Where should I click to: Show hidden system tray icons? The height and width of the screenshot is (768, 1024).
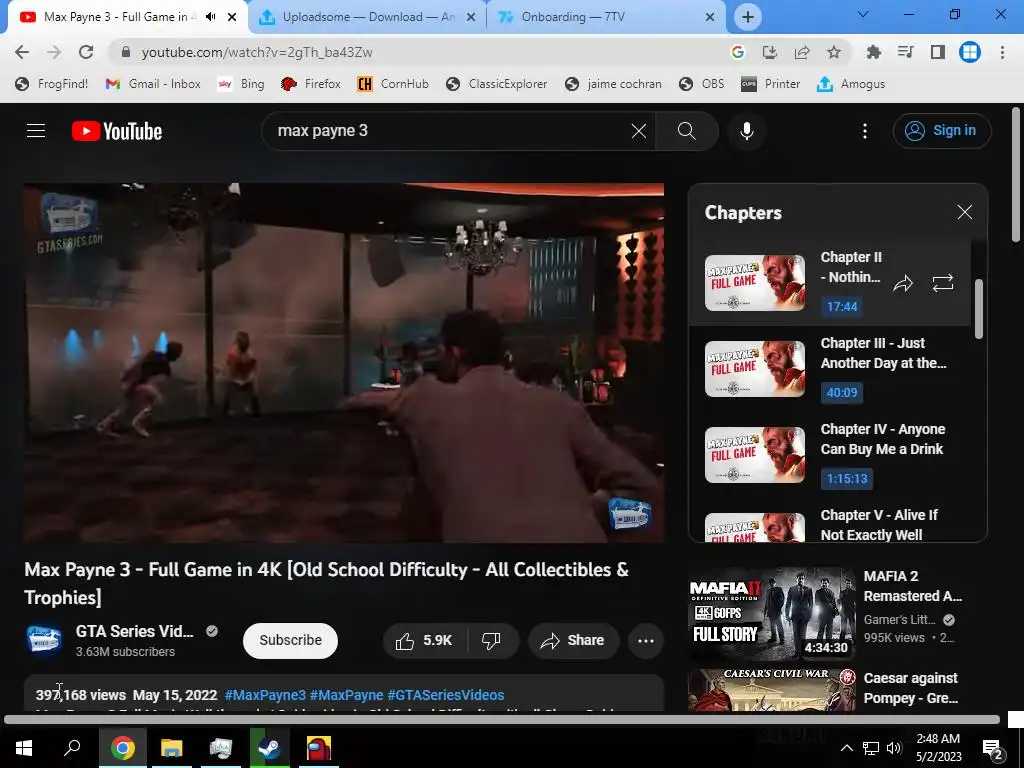click(846, 748)
